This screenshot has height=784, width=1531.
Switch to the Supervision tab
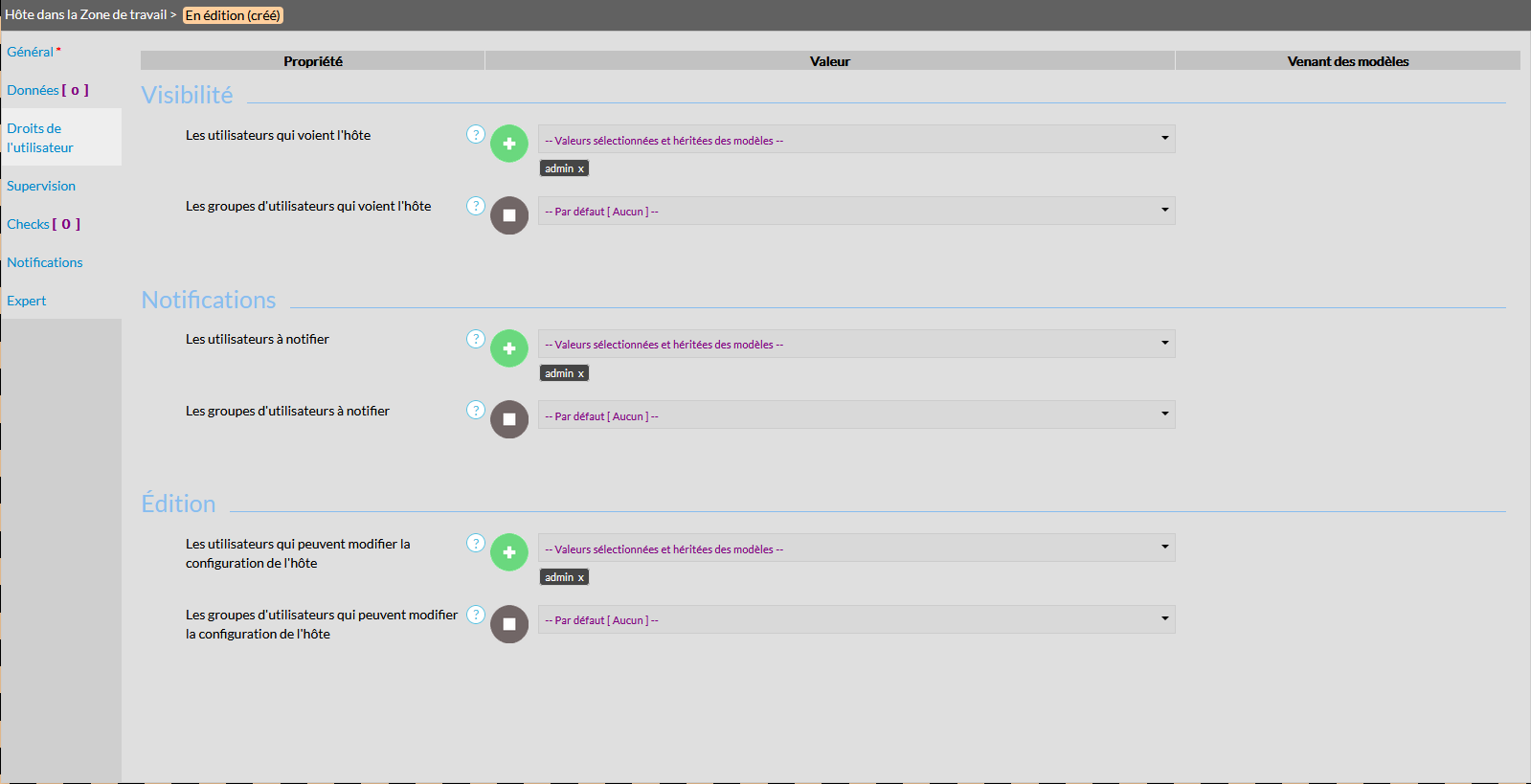coord(41,186)
